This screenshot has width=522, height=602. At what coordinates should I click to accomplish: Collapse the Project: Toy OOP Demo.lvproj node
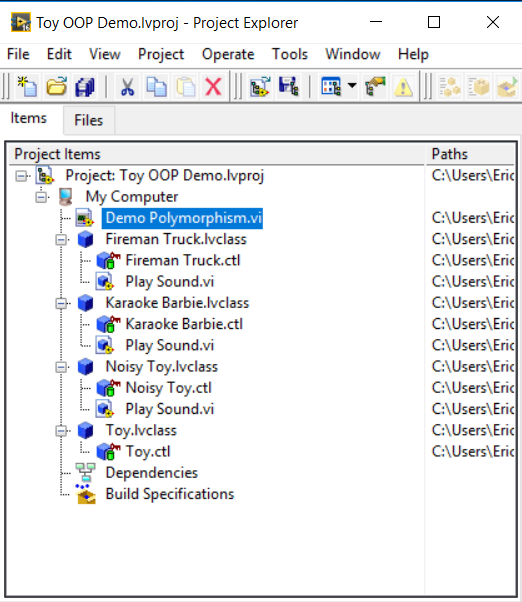point(21,176)
